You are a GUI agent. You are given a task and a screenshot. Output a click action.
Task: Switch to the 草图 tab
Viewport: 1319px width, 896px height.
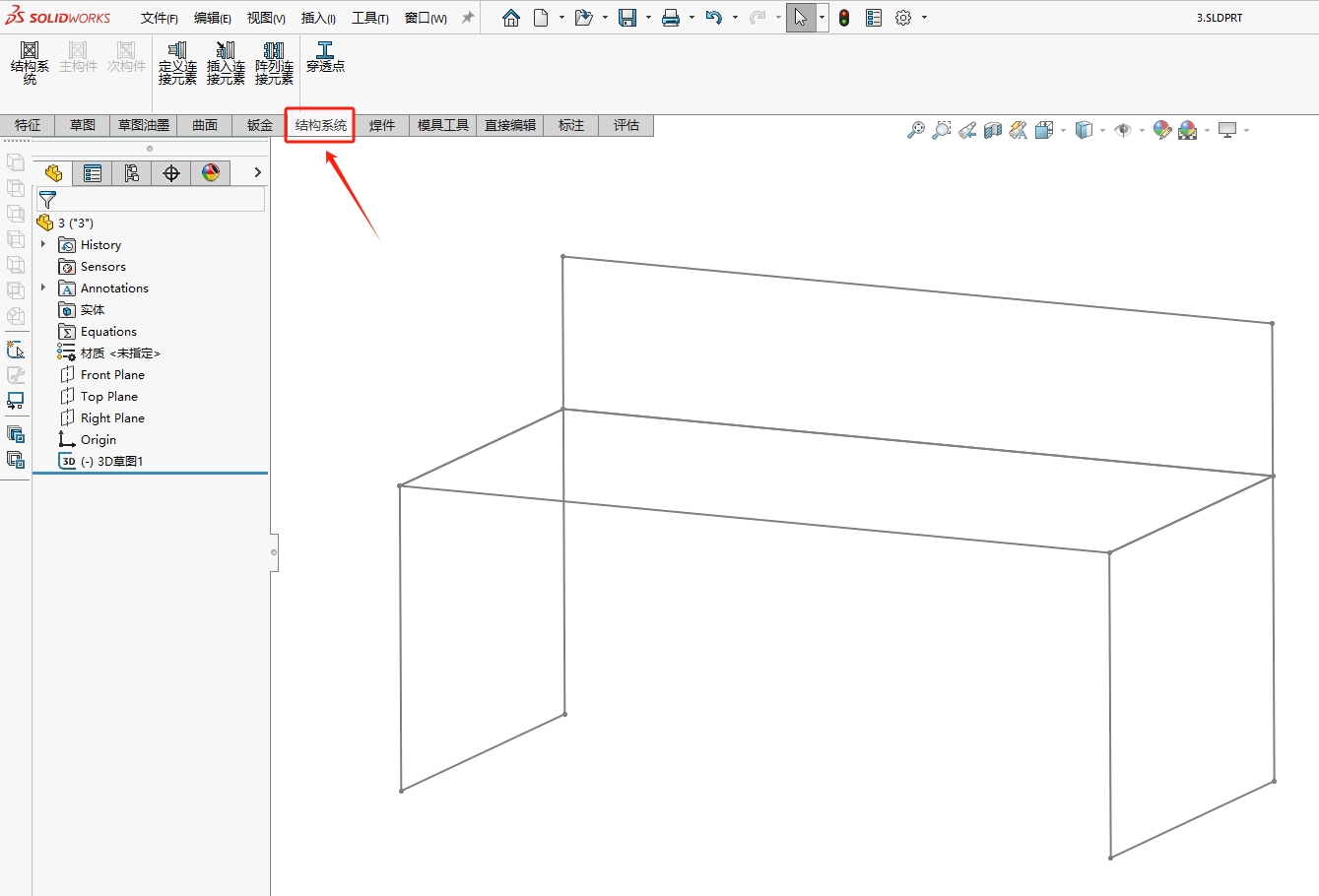tap(83, 125)
